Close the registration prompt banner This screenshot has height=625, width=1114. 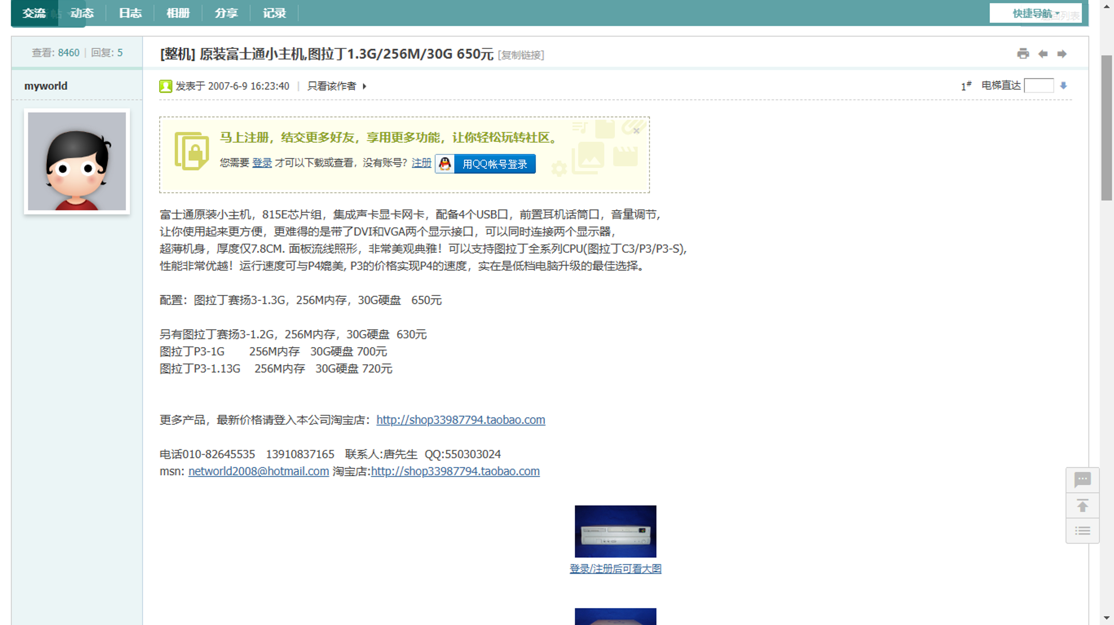pos(636,130)
